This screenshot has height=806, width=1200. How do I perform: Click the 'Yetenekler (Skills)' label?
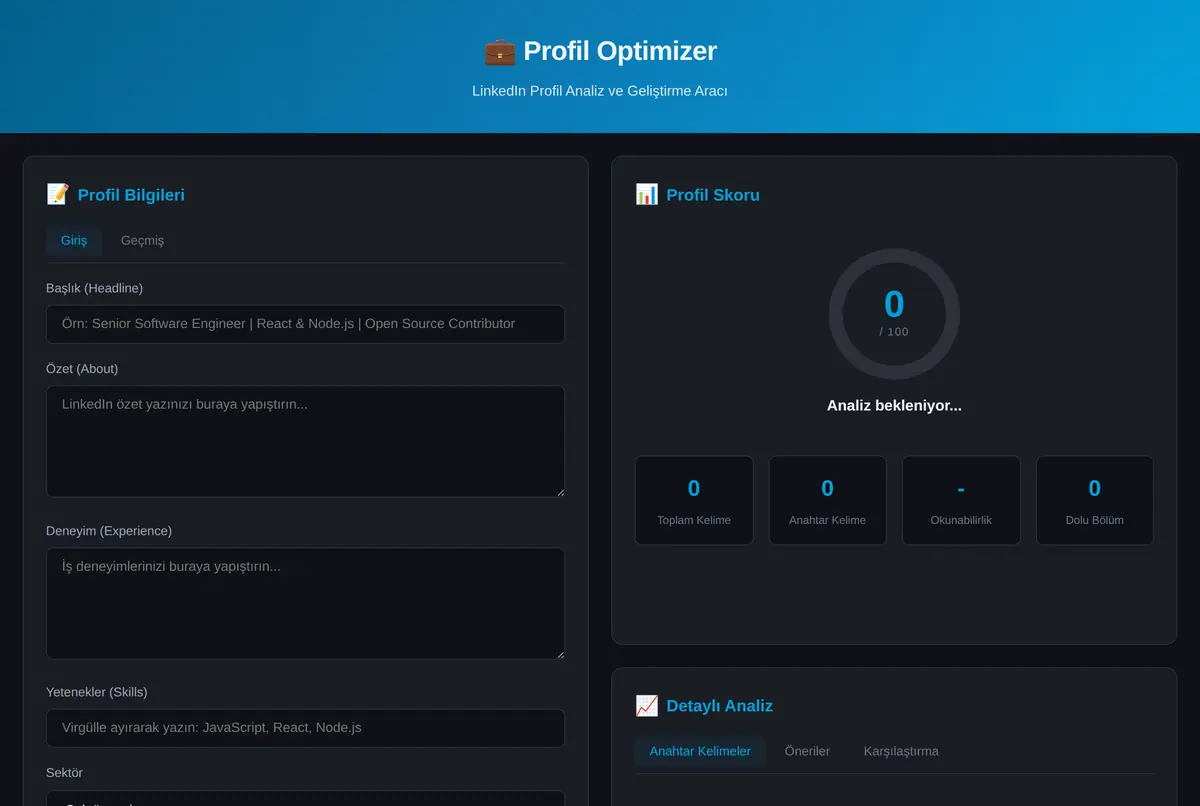coord(97,692)
